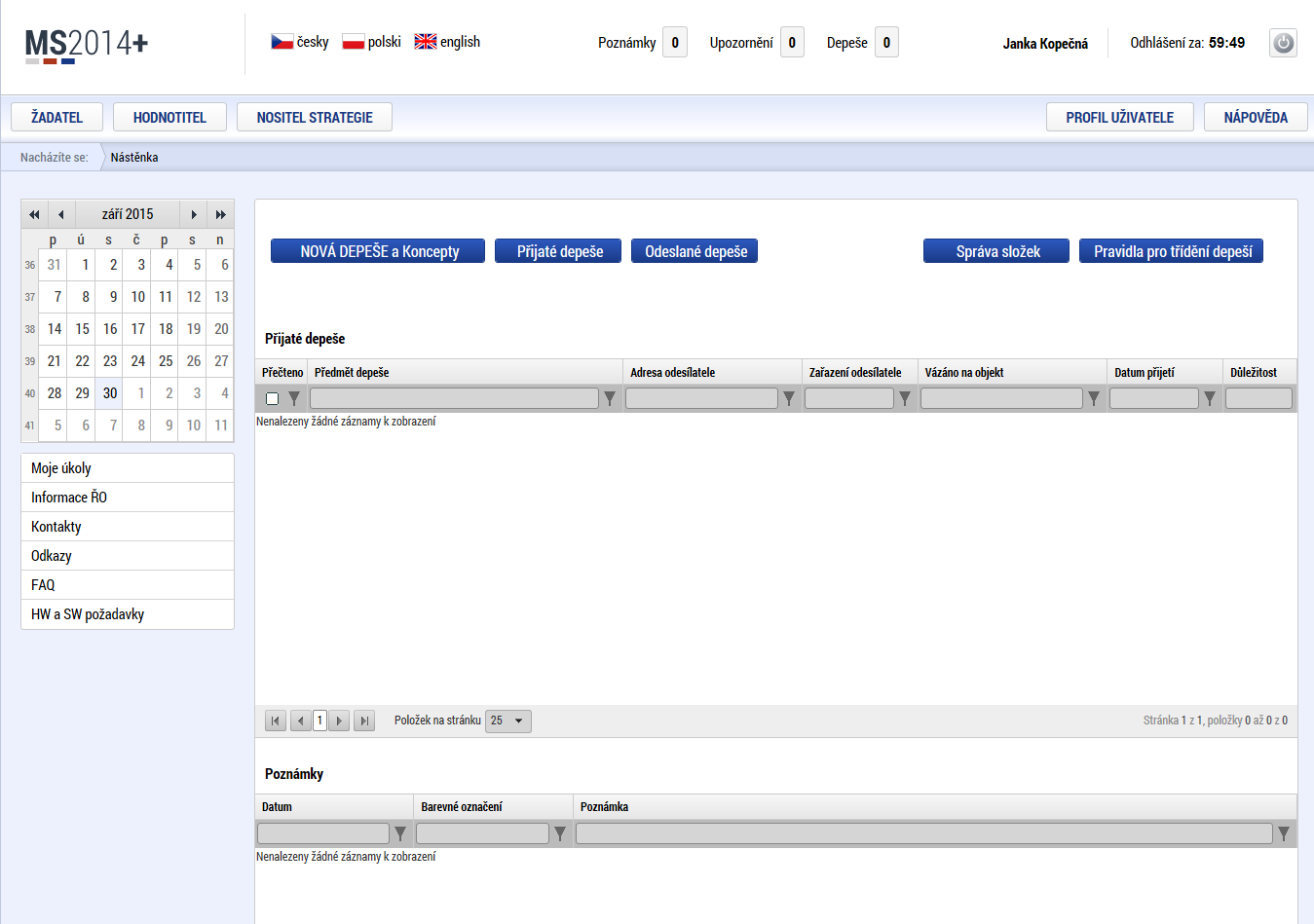Select Informace ŘO in sidebar
Image resolution: width=1314 pixels, height=924 pixels.
[128, 498]
